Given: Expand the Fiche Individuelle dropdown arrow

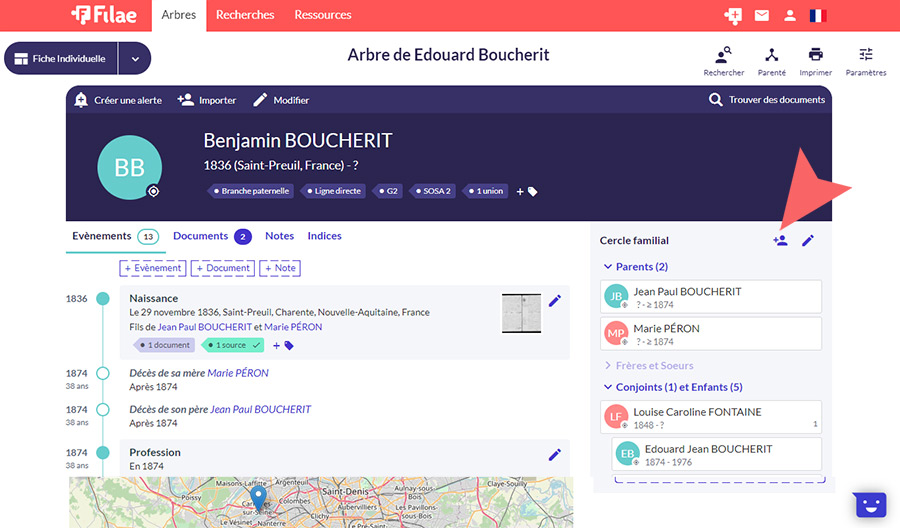Looking at the screenshot, I should tap(135, 59).
